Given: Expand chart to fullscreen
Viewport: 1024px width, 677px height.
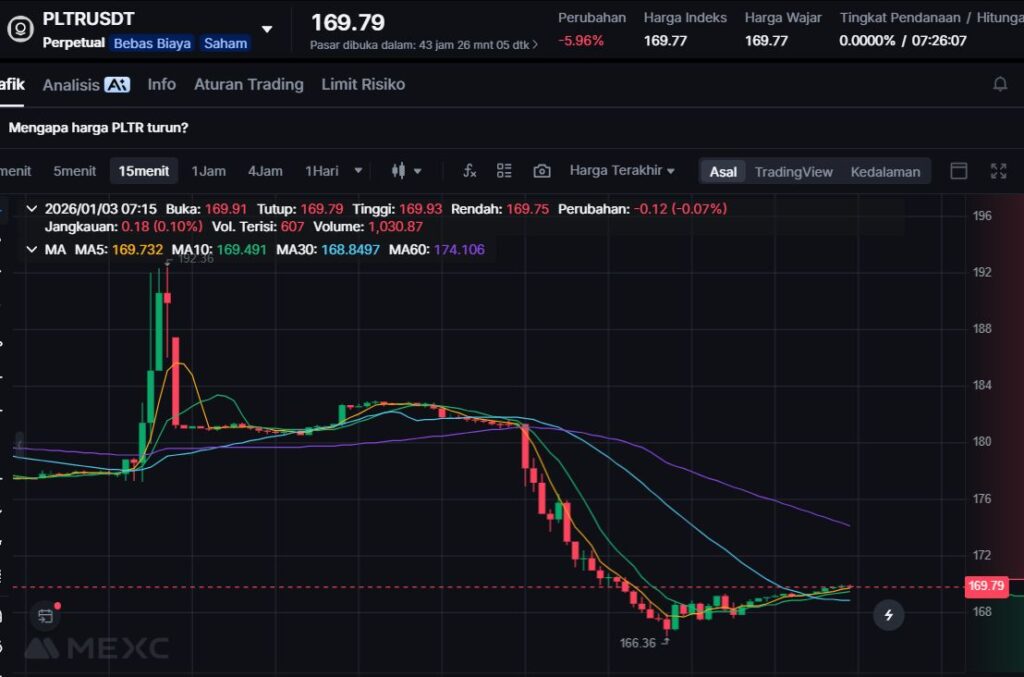Looking at the screenshot, I should pos(998,171).
